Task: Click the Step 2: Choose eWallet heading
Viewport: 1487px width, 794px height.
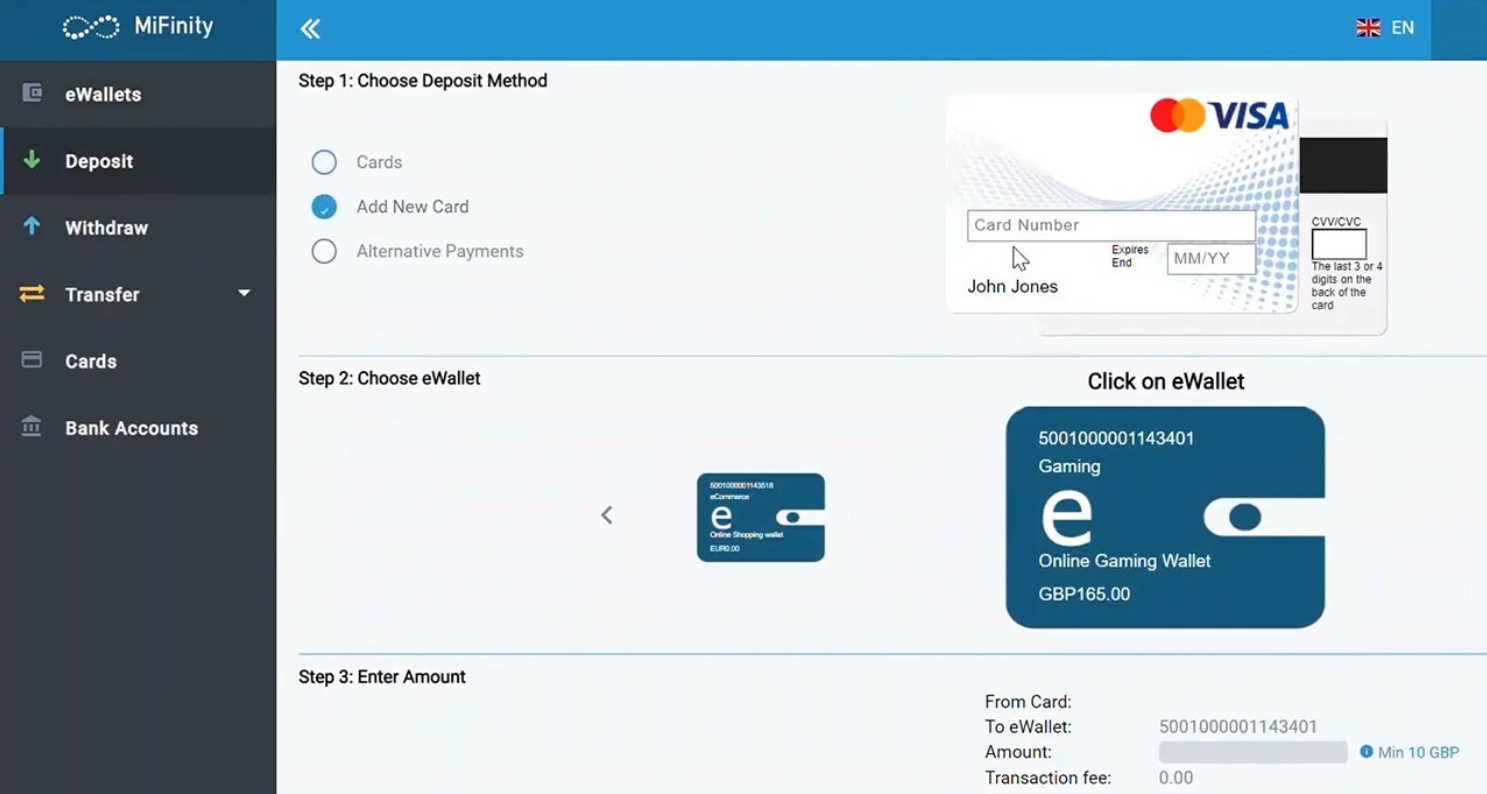Action: coord(389,378)
